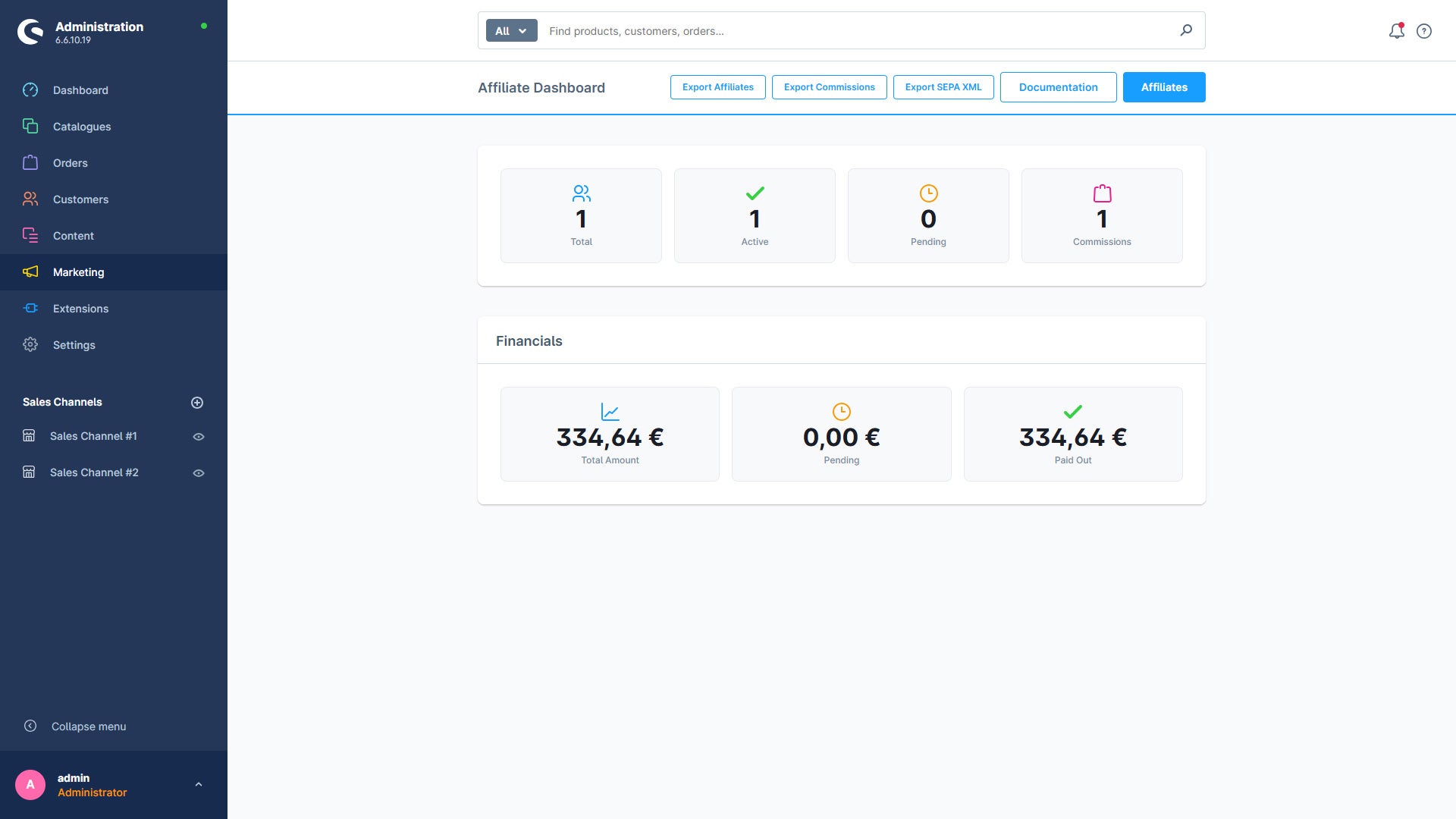
Task: Click the Customers people icon in the sidebar
Action: point(30,199)
